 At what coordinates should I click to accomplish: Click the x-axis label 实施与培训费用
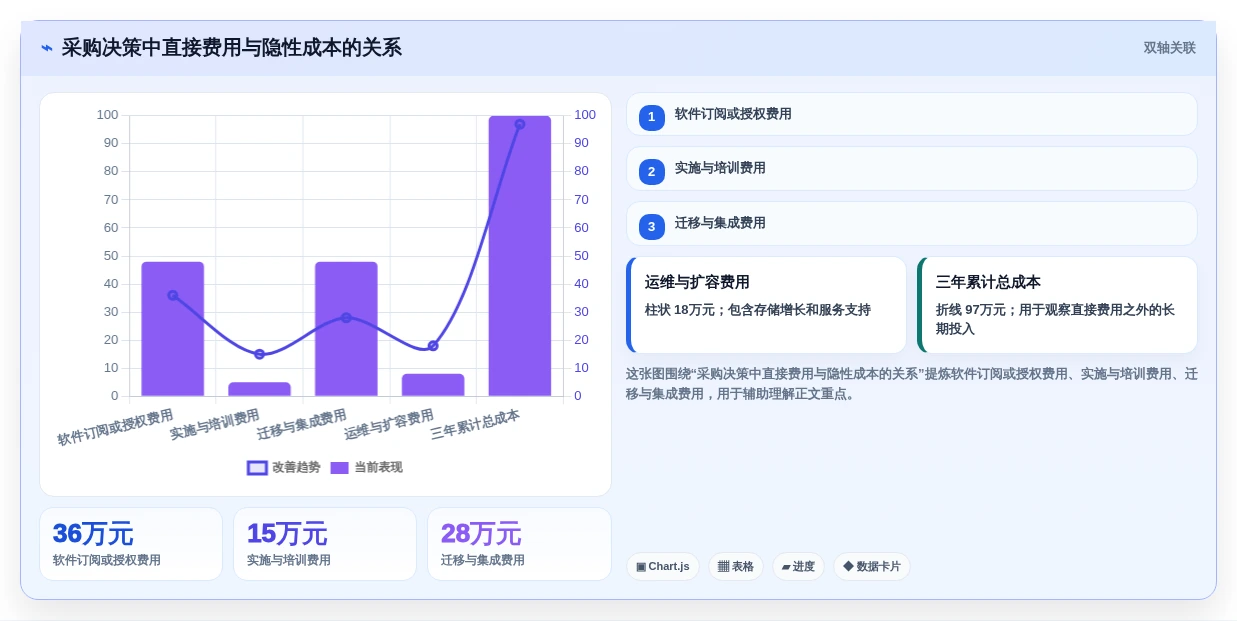point(215,425)
